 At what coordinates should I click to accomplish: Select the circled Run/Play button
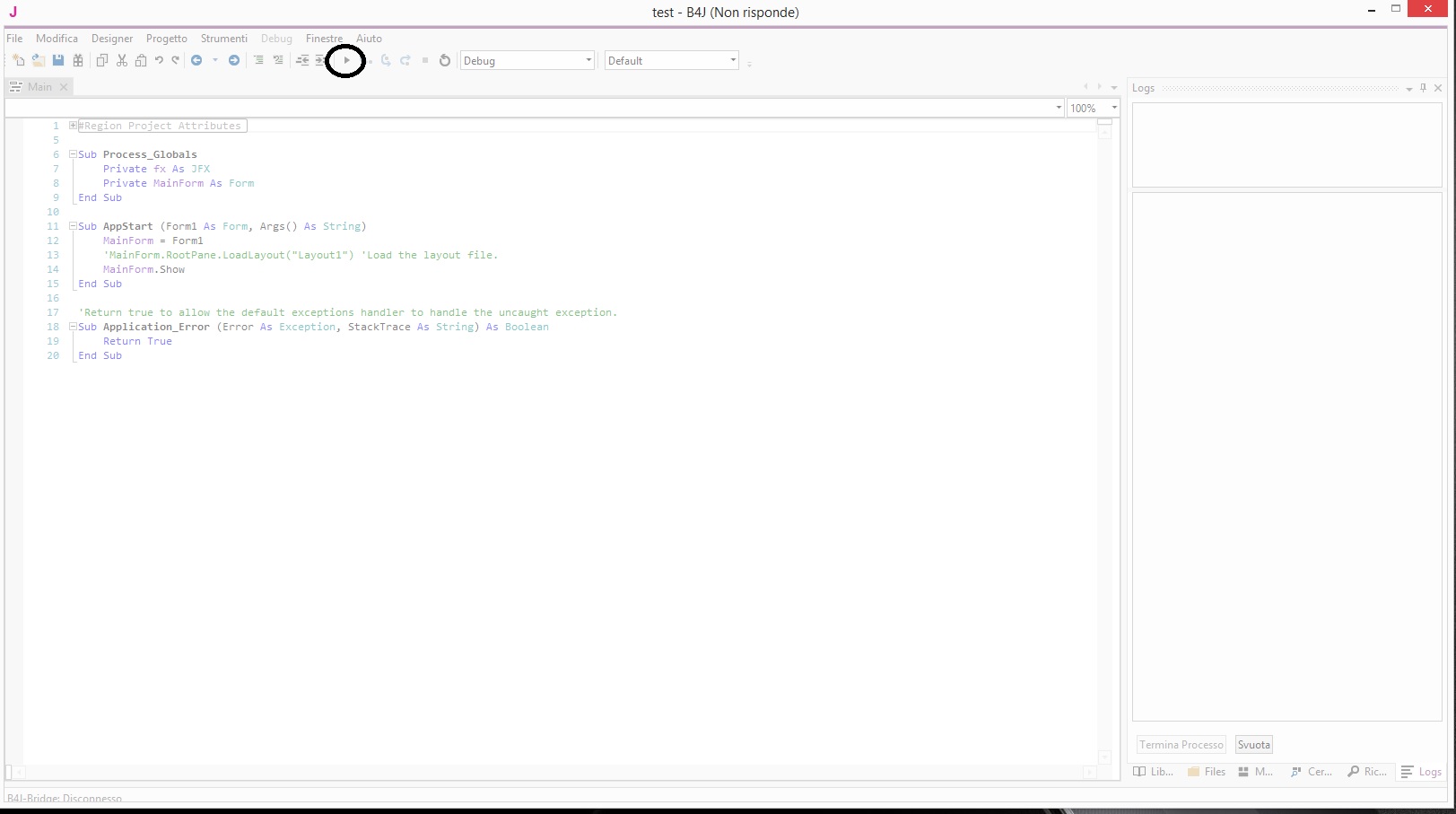click(346, 60)
